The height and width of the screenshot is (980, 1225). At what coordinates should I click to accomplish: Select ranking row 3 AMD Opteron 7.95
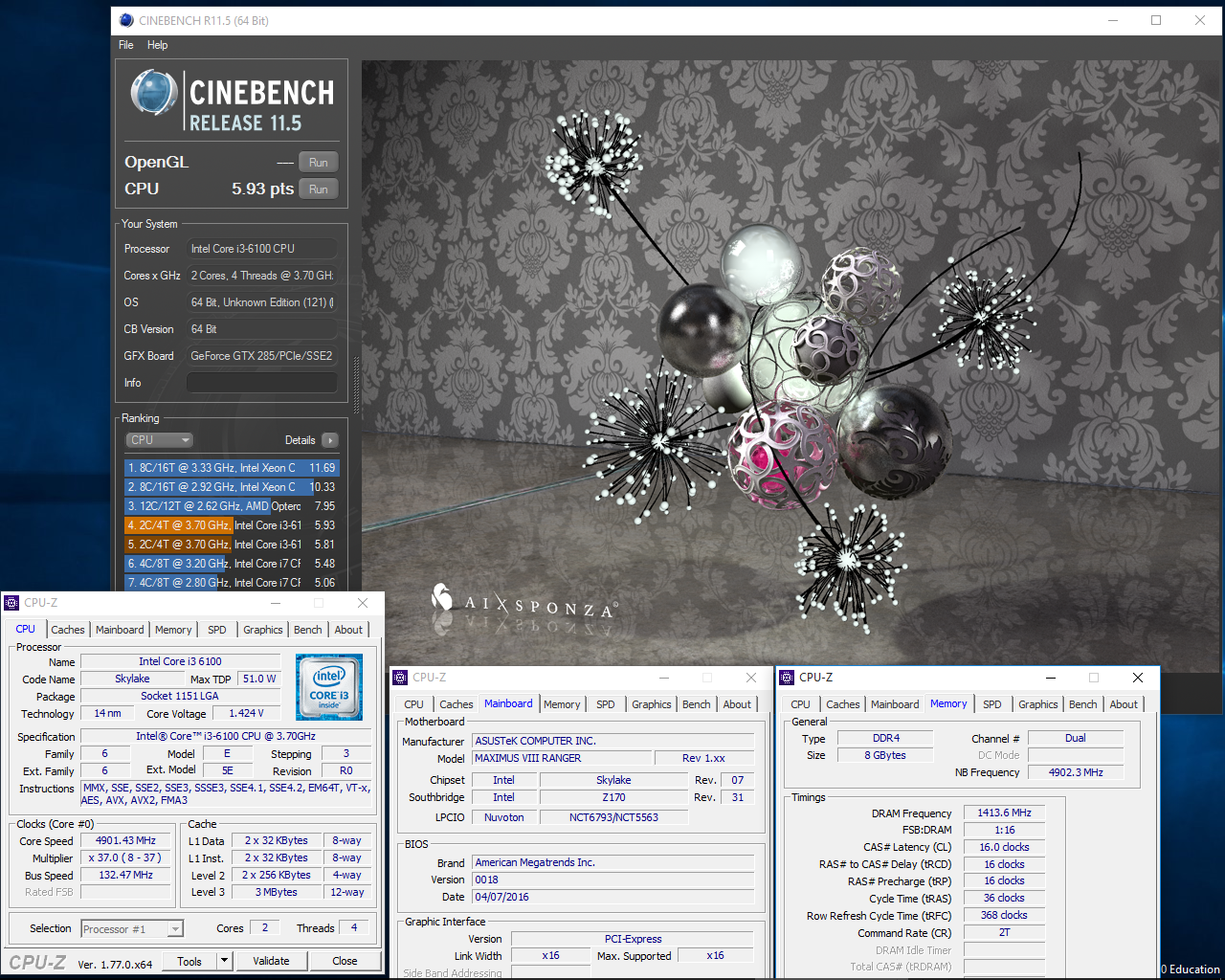pyautogui.click(x=232, y=506)
